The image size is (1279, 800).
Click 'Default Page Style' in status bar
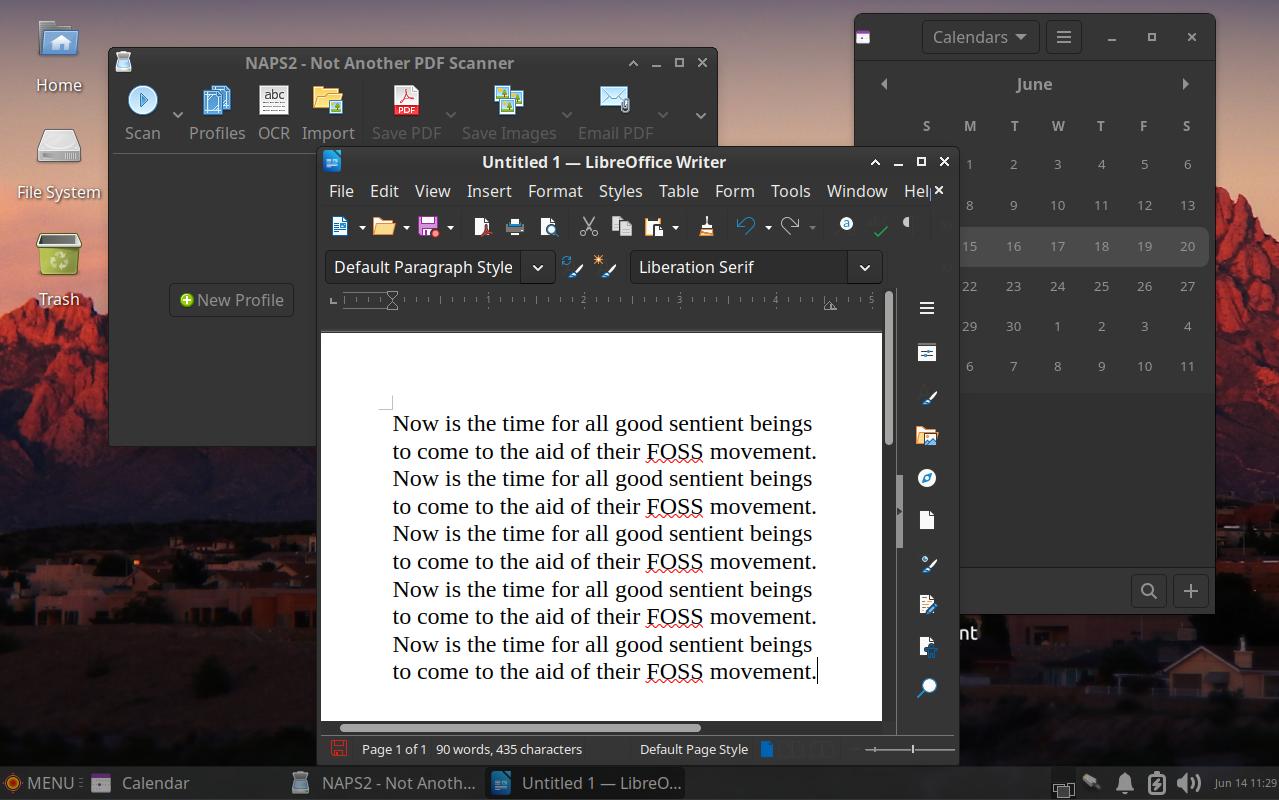coord(694,749)
